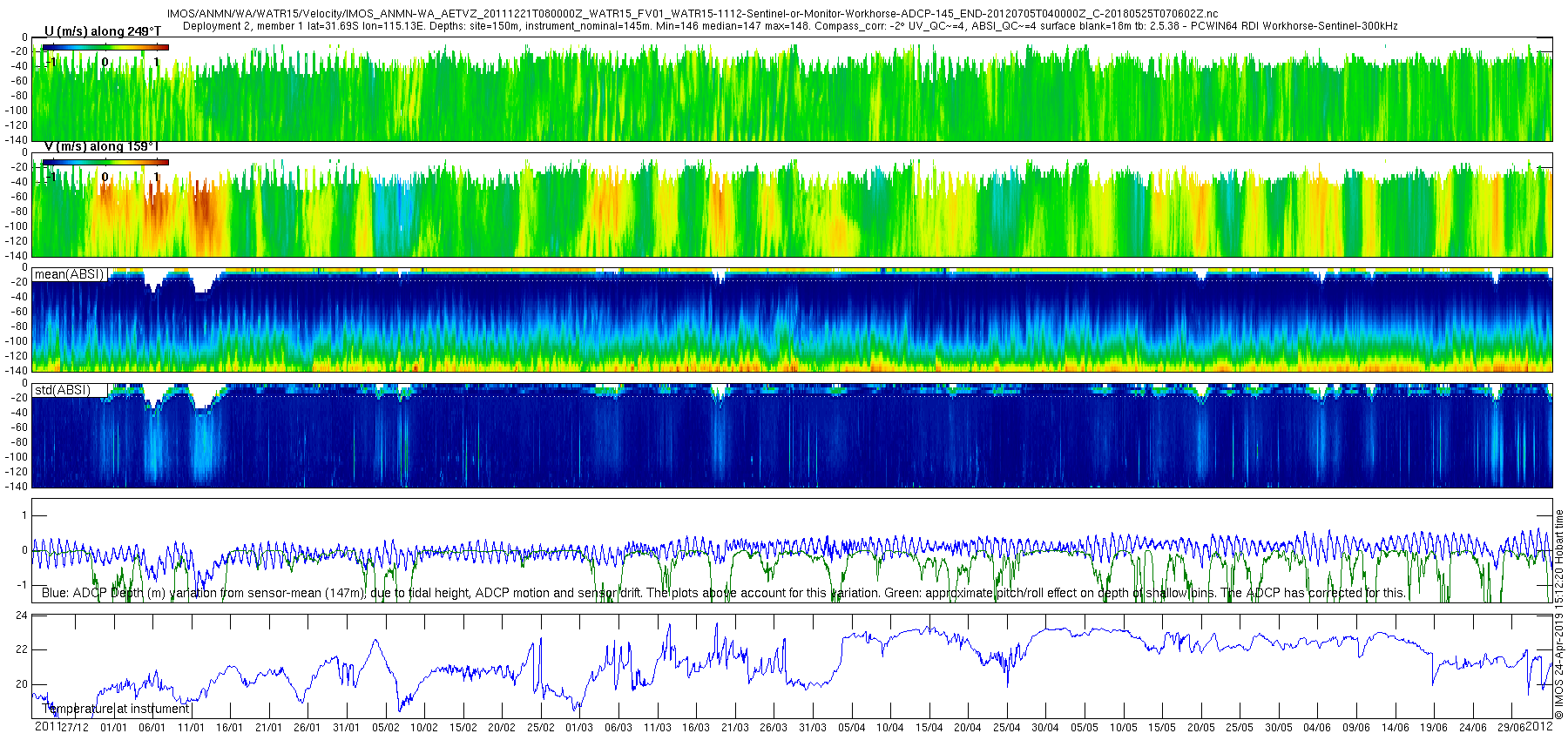Image resolution: width=1568 pixels, height=740 pixels.
Task: Click the 'V (m/s) along 159°T' title
Action: tap(102, 146)
